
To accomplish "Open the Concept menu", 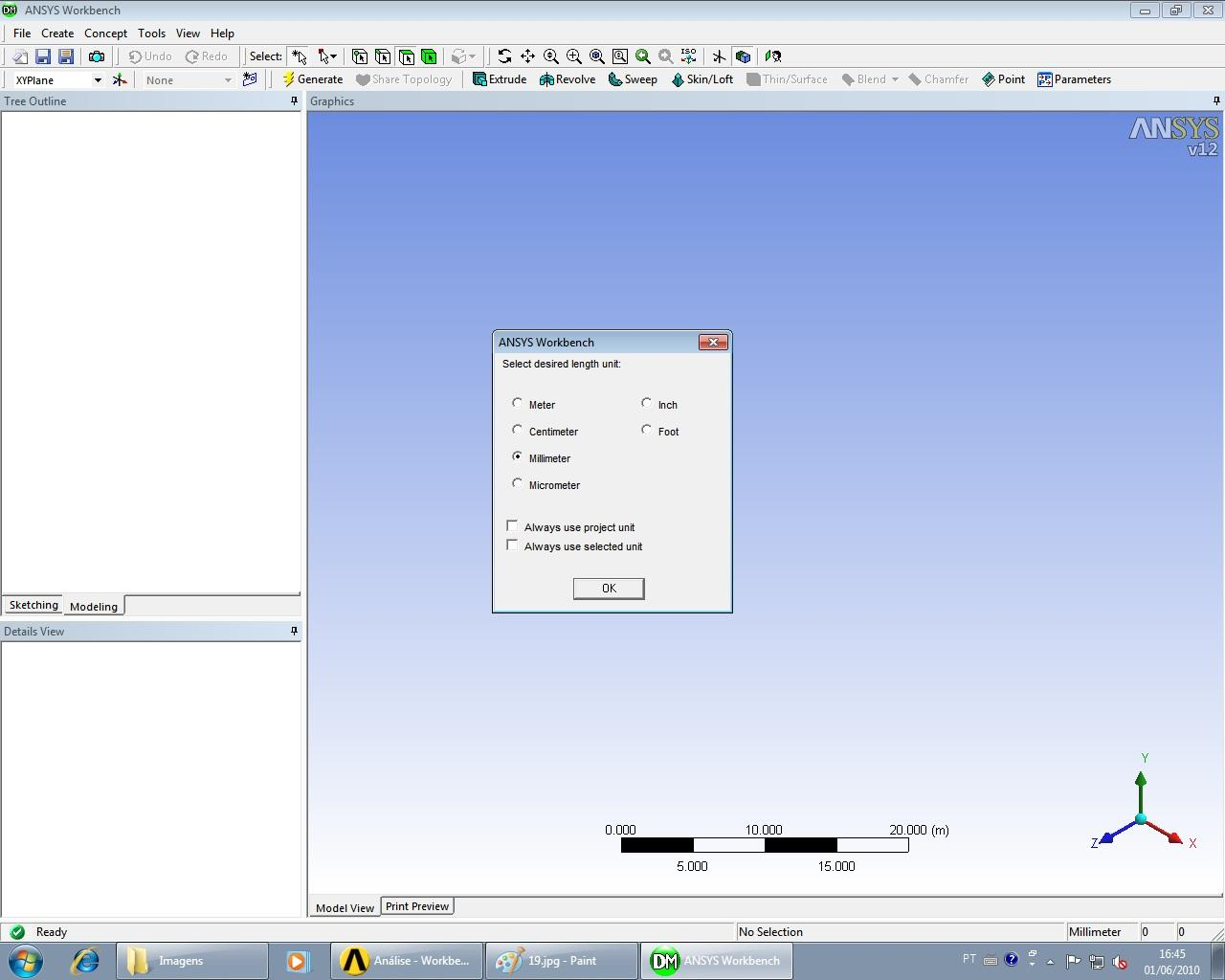I will (105, 33).
